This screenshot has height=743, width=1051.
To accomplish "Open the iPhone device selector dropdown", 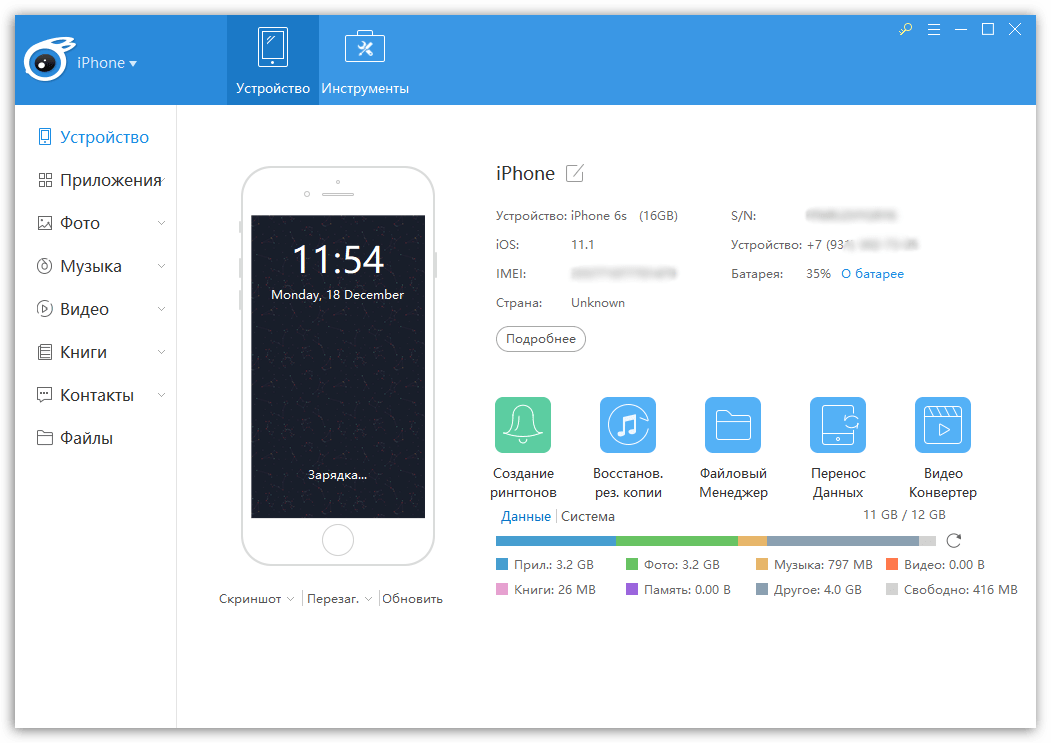I will [107, 63].
